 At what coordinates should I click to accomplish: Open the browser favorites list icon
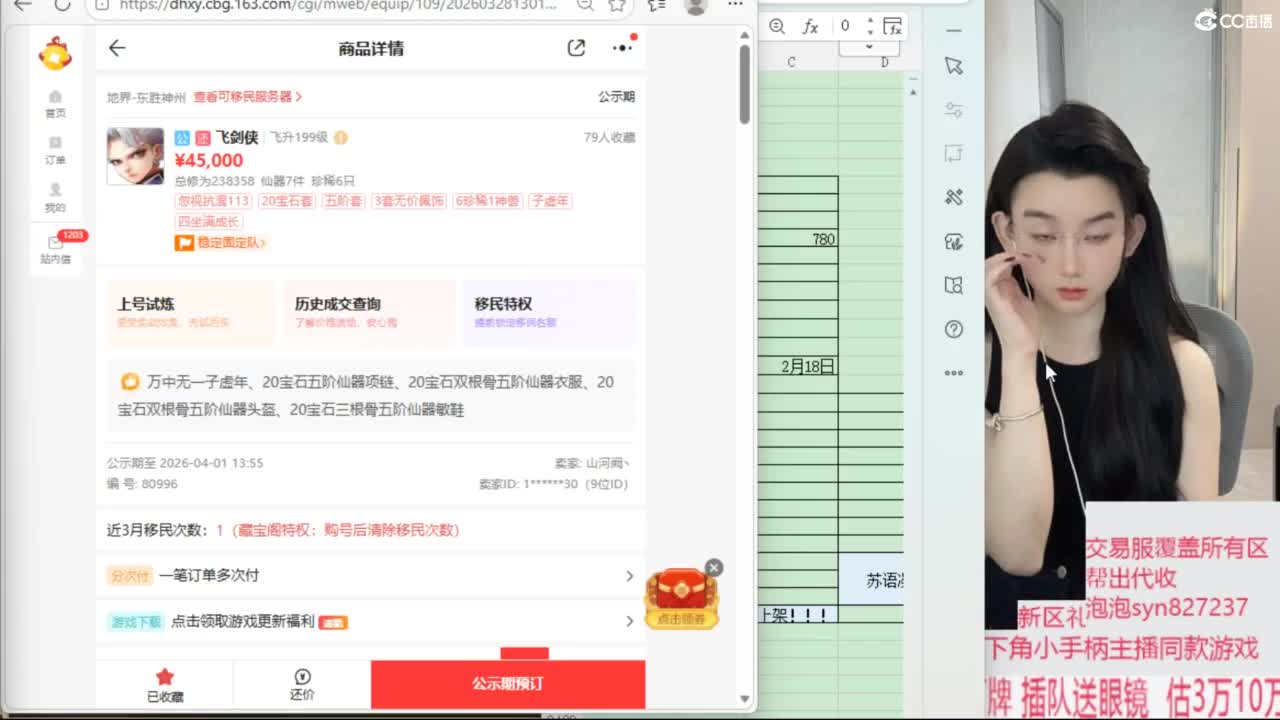(x=657, y=5)
